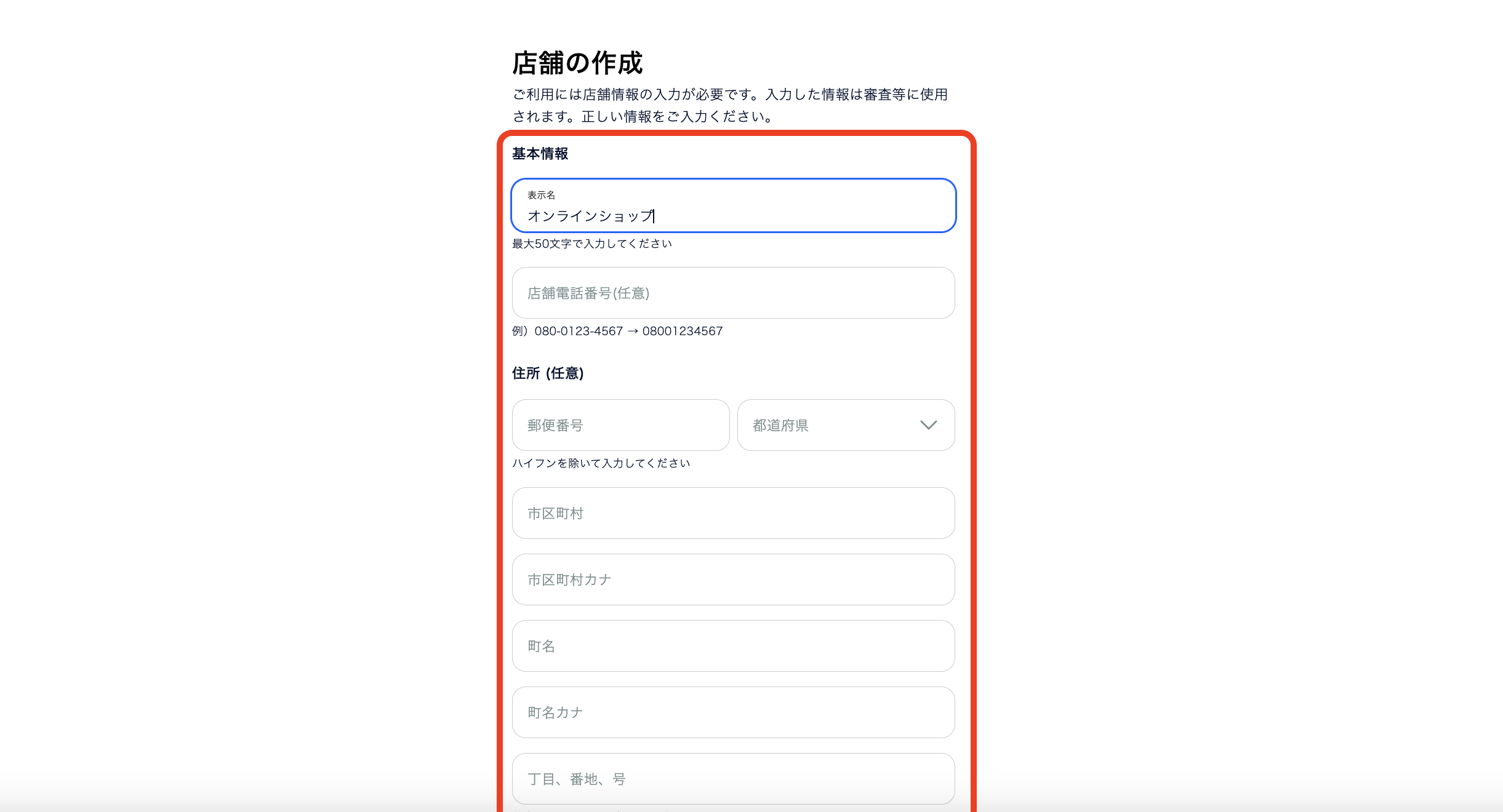The image size is (1503, 812).
Task: Click the 住所 (任意) section heading
Action: 547,373
